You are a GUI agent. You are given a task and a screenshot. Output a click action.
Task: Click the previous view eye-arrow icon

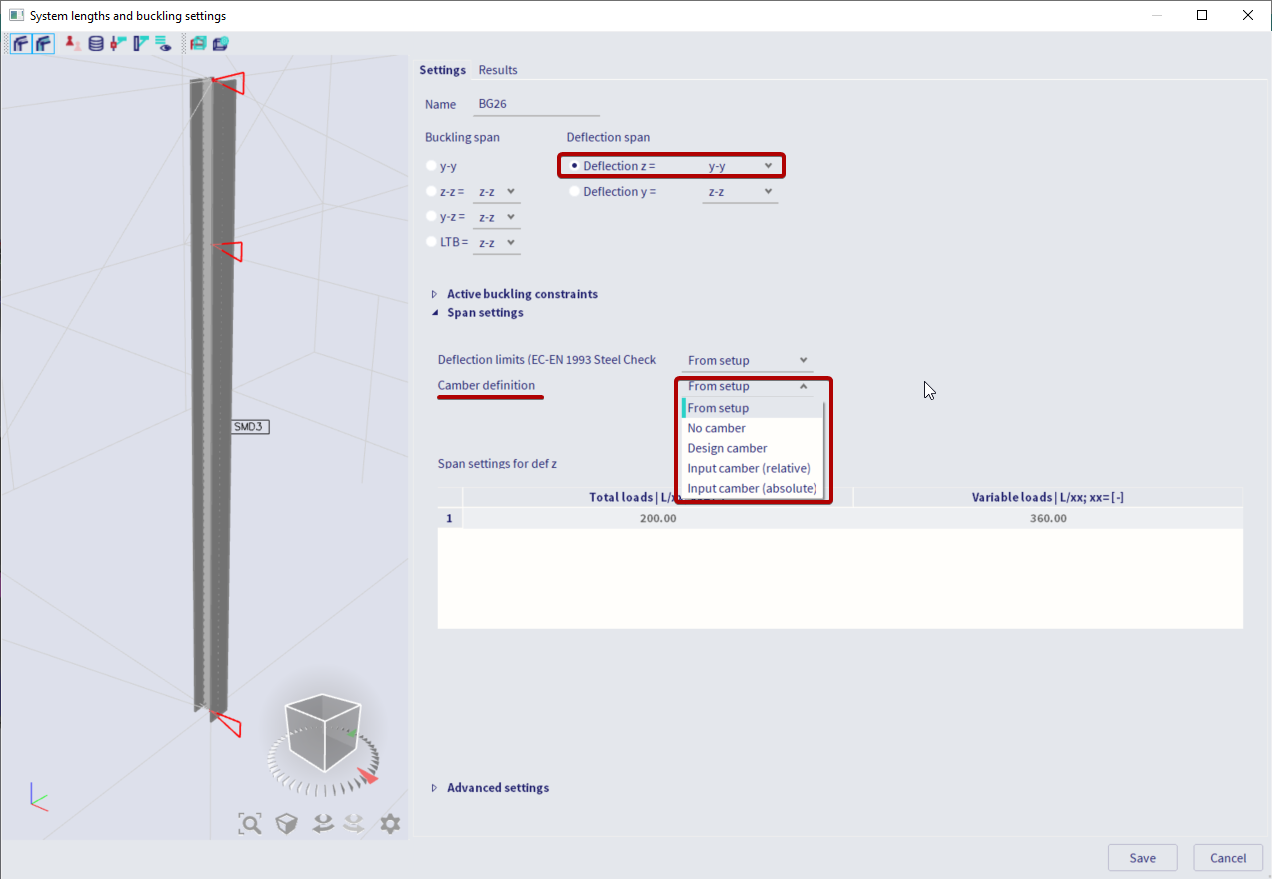[x=322, y=823]
